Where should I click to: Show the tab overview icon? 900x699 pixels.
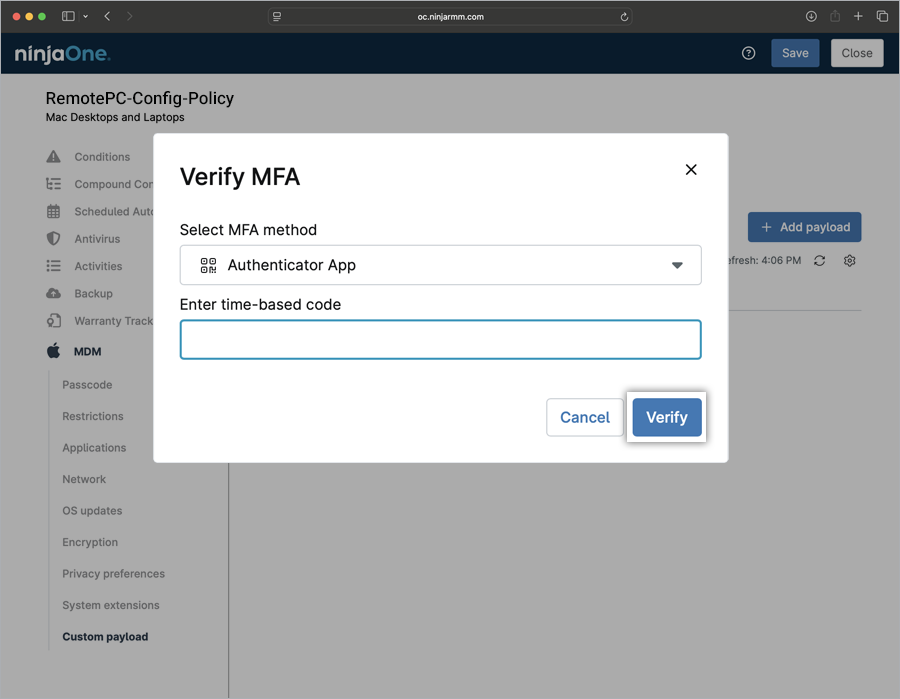click(882, 17)
